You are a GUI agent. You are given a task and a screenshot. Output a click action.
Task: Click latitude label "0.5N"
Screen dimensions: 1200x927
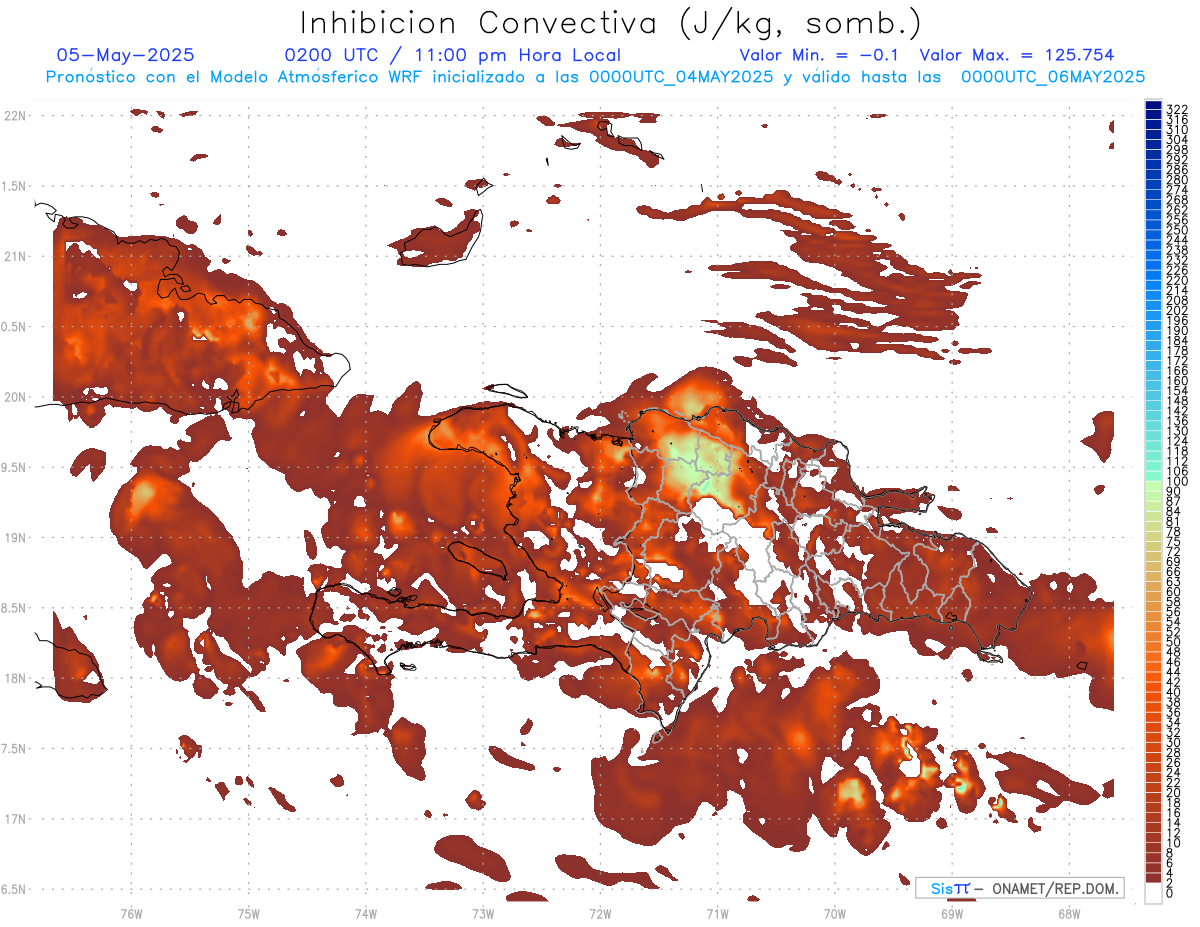[15, 327]
